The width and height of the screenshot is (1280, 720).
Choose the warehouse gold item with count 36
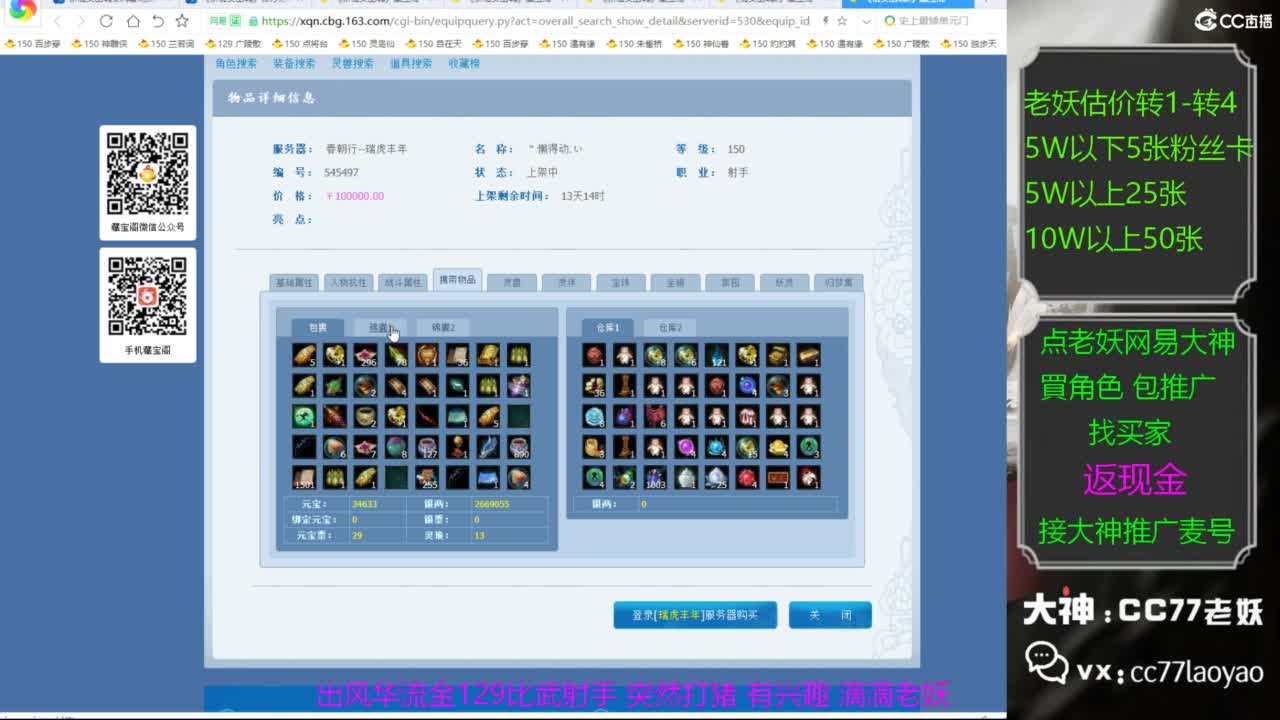[595, 386]
